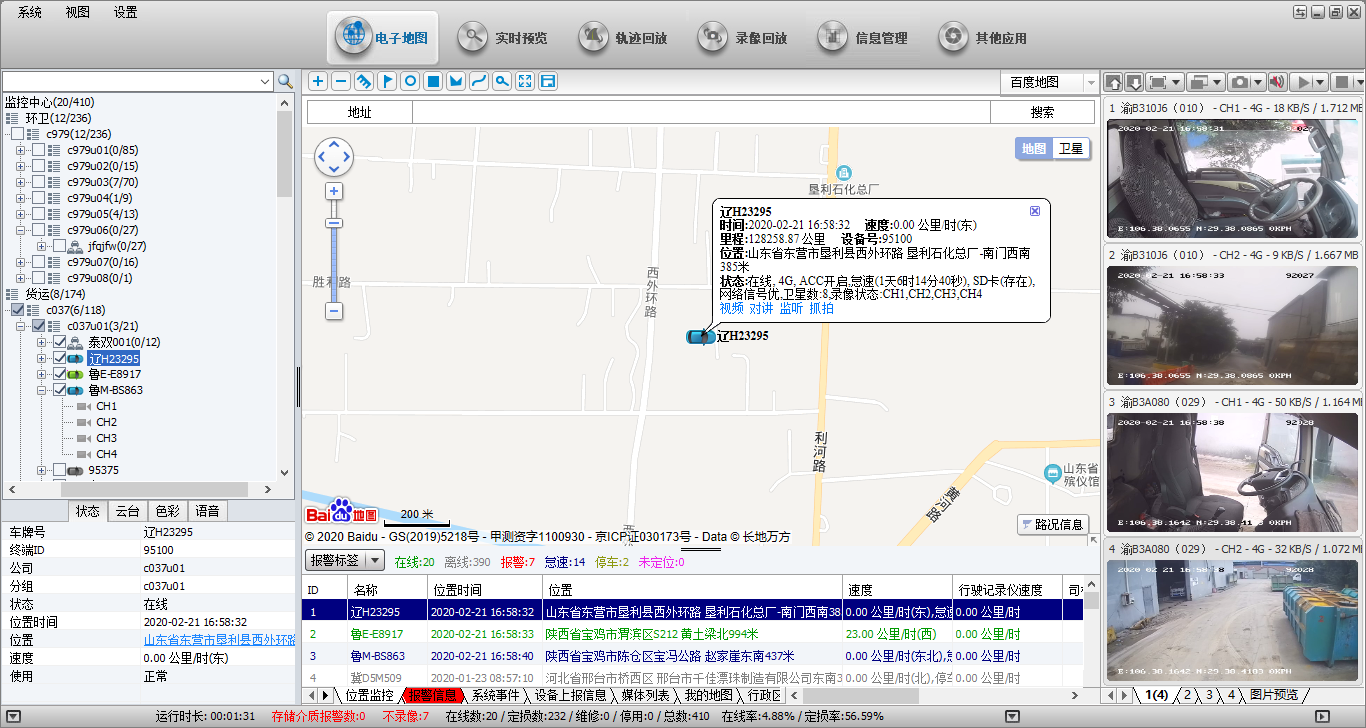Open 电子地图 module
The height and width of the screenshot is (728, 1366).
384,38
